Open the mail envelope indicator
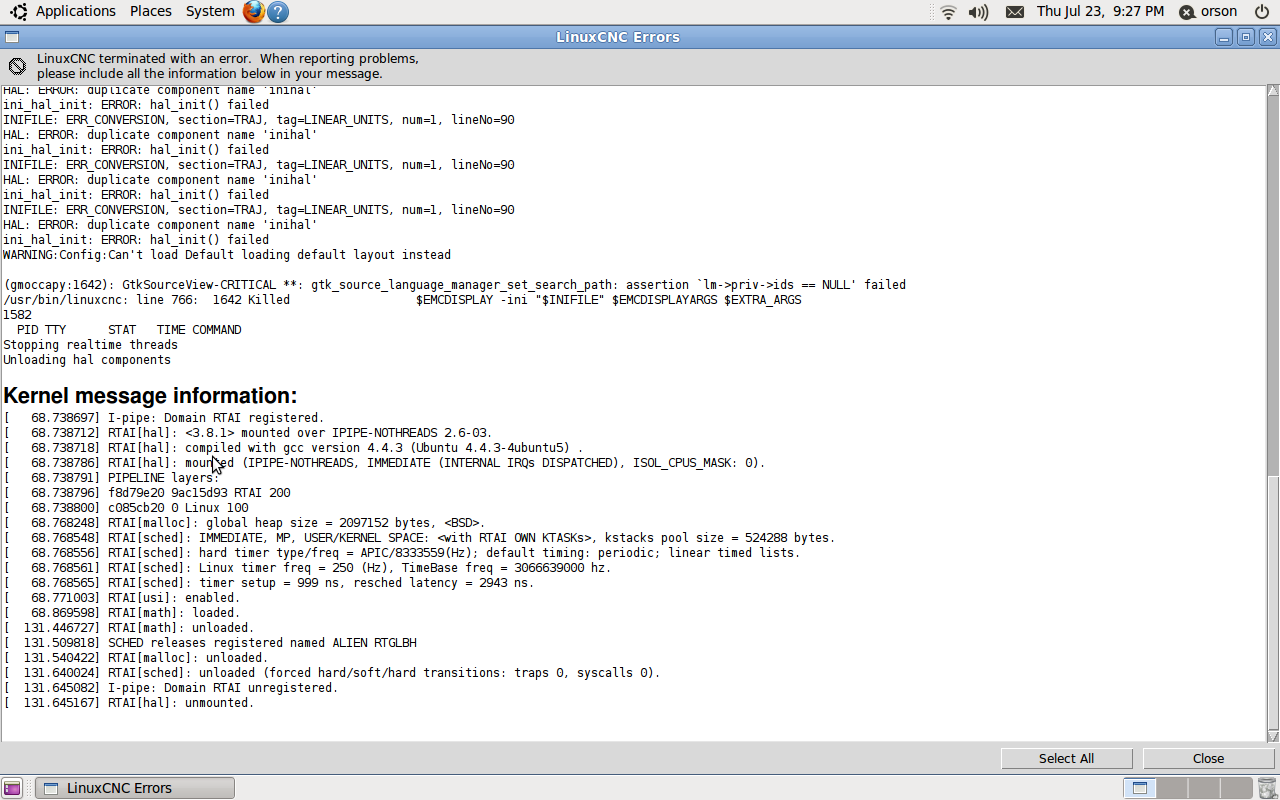 click(x=1014, y=12)
